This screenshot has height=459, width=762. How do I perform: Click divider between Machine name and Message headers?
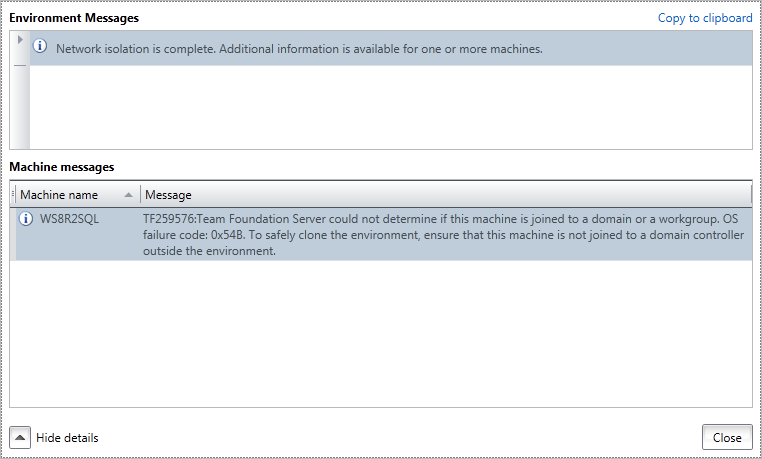point(141,194)
